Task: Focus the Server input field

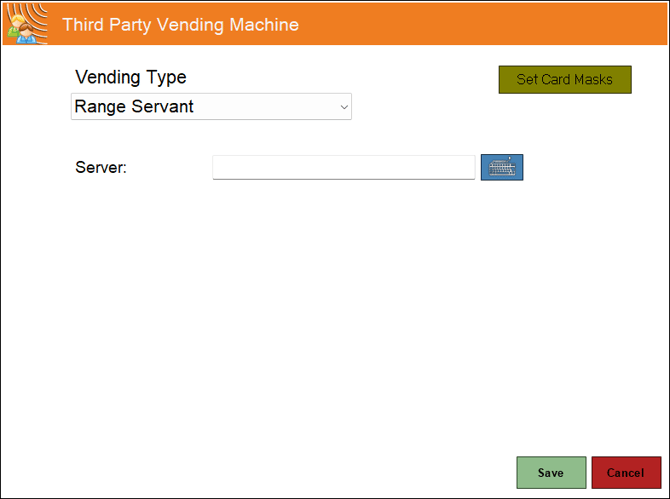Action: click(344, 167)
